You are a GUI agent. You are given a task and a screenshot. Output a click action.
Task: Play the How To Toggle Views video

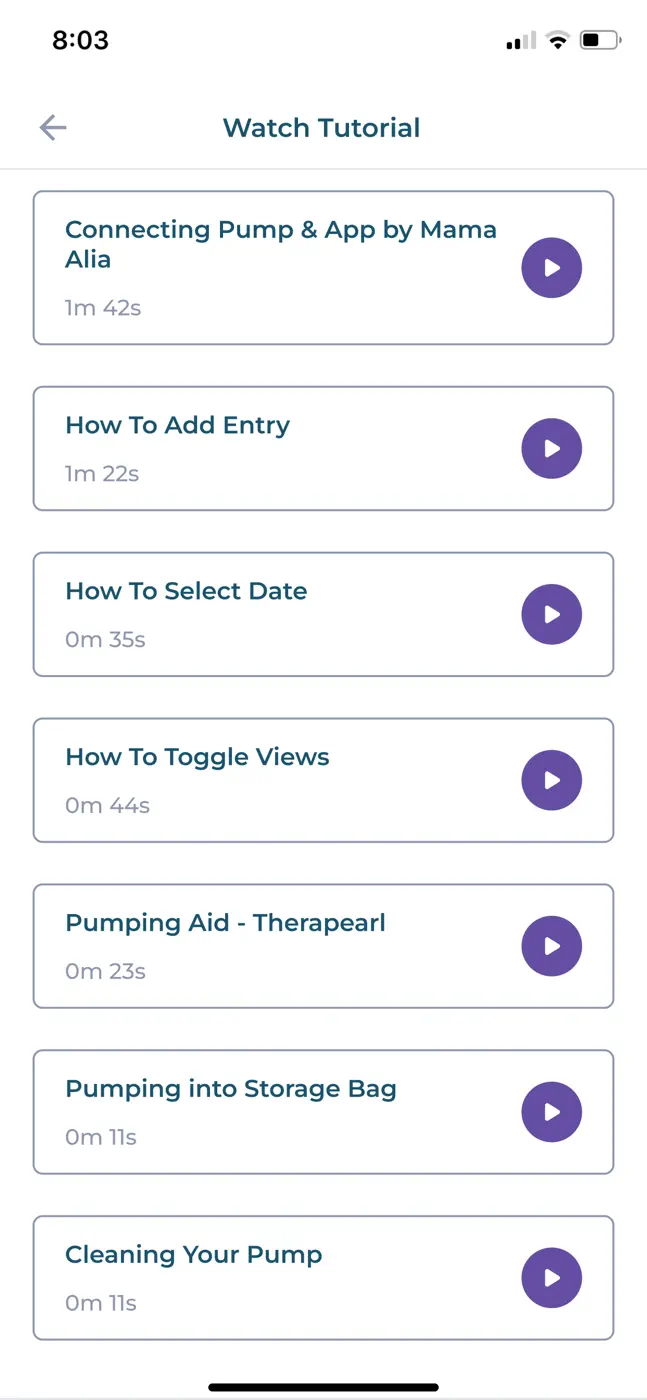(552, 781)
